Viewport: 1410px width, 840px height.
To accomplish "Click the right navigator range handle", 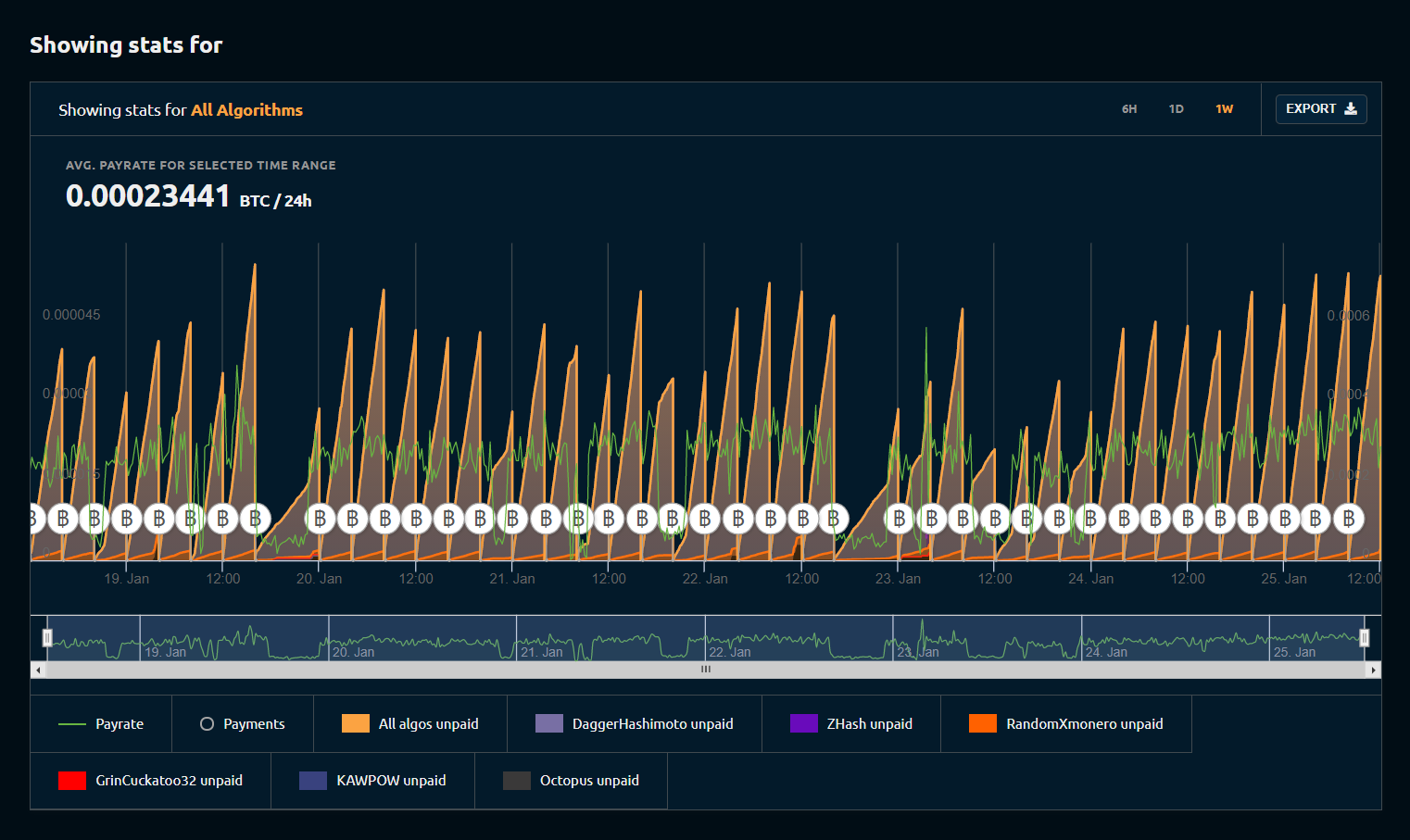I will (x=1364, y=637).
